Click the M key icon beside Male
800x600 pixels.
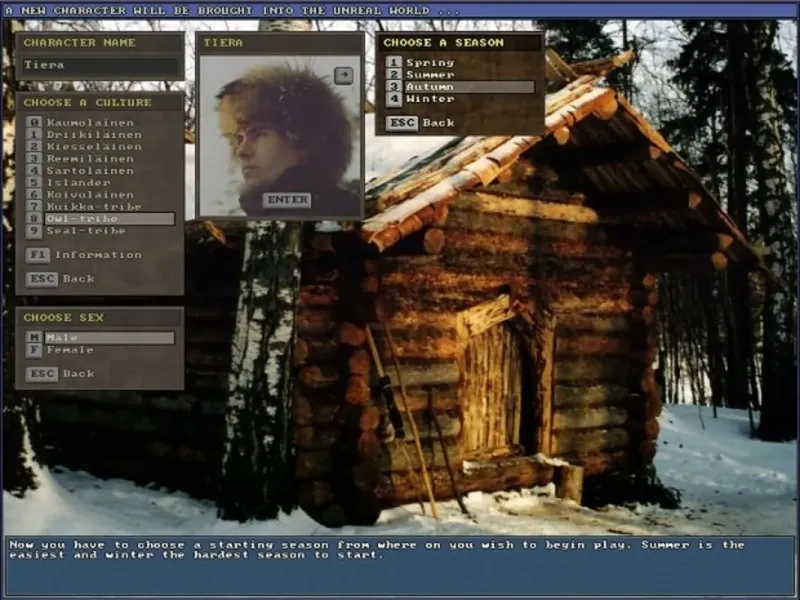point(34,338)
